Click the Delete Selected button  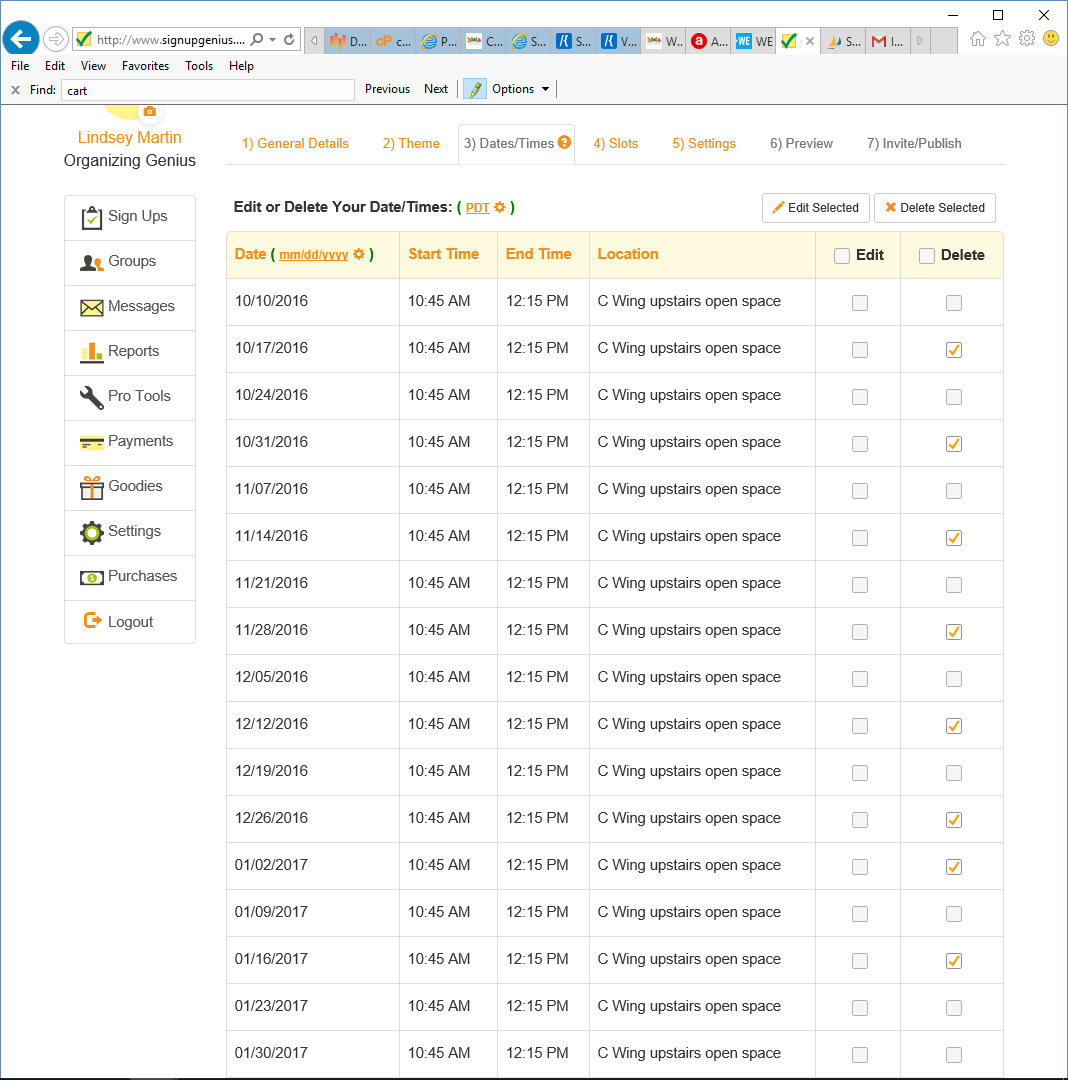coord(935,208)
